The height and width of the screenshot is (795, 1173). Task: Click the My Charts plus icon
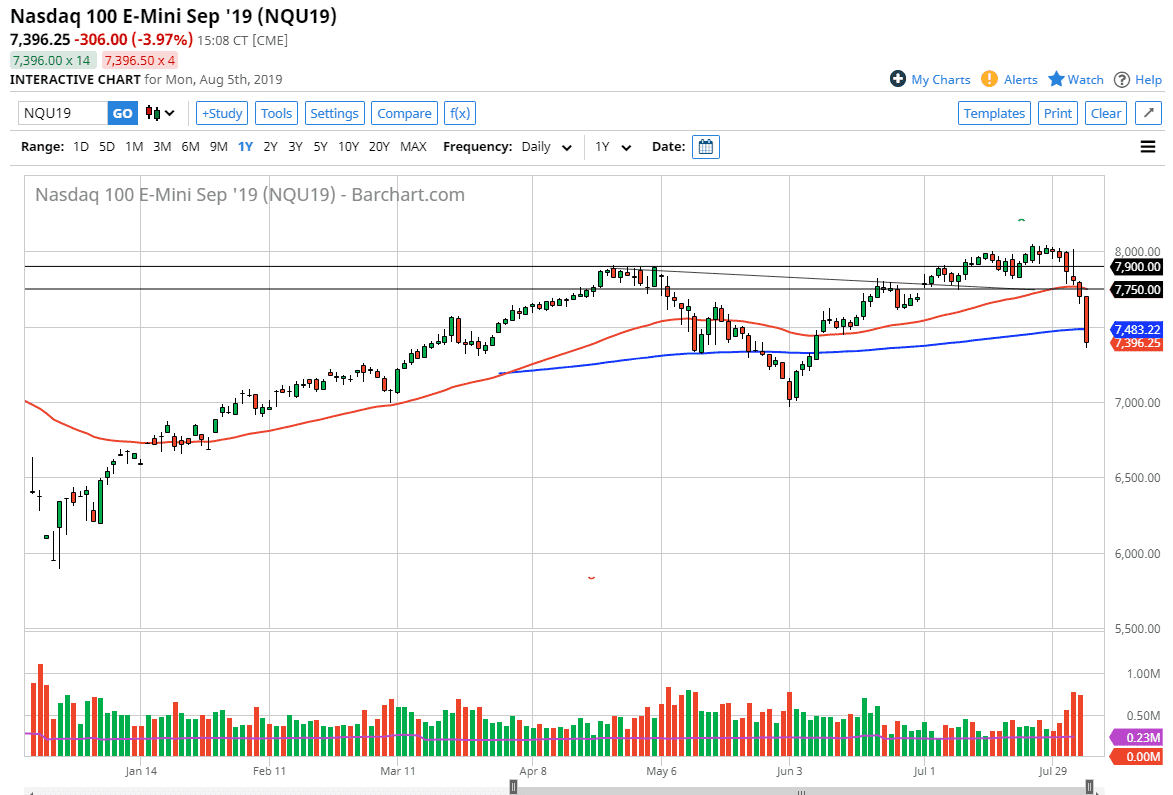tap(898, 79)
